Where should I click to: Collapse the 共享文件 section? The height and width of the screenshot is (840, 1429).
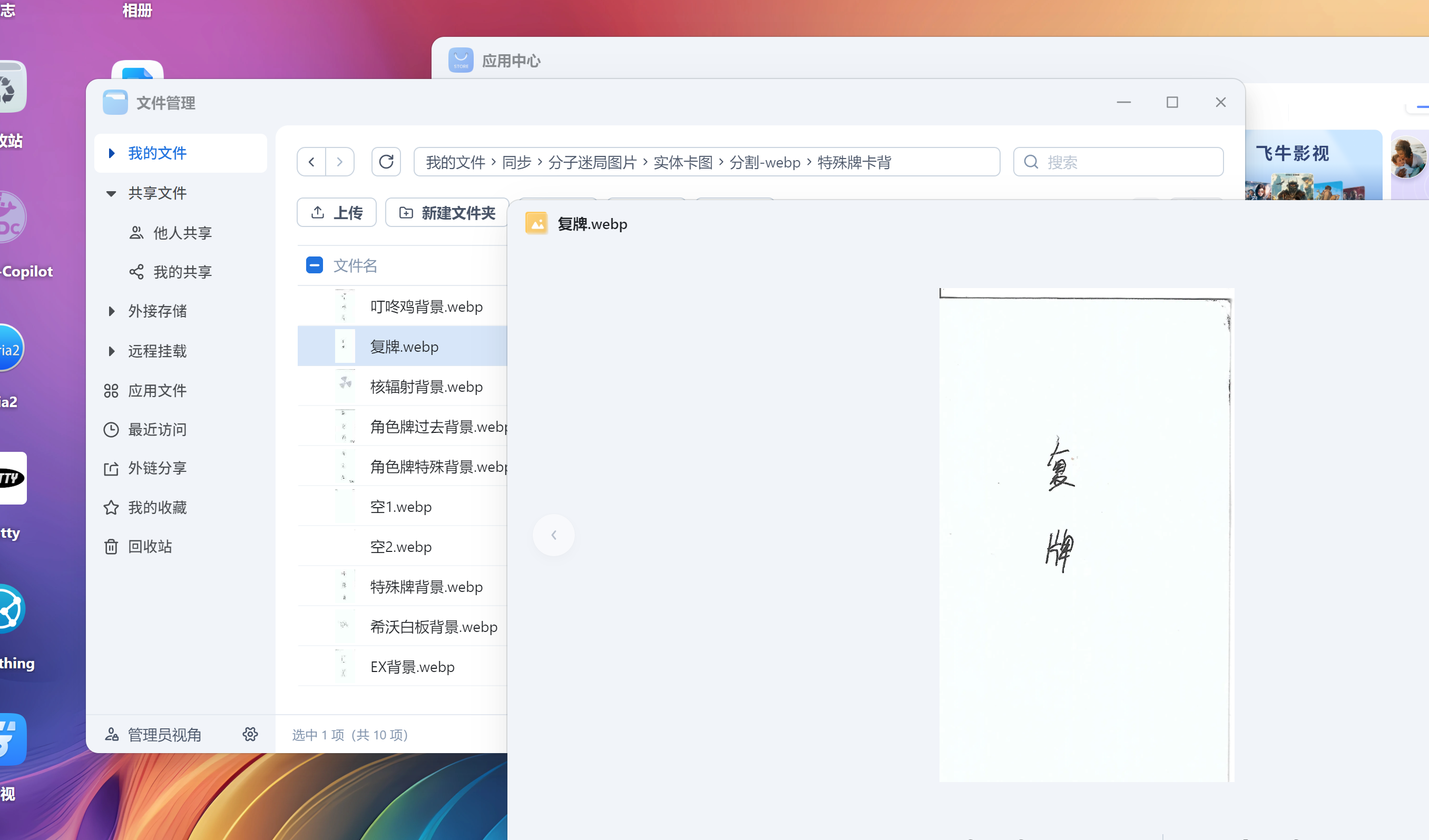pos(111,193)
